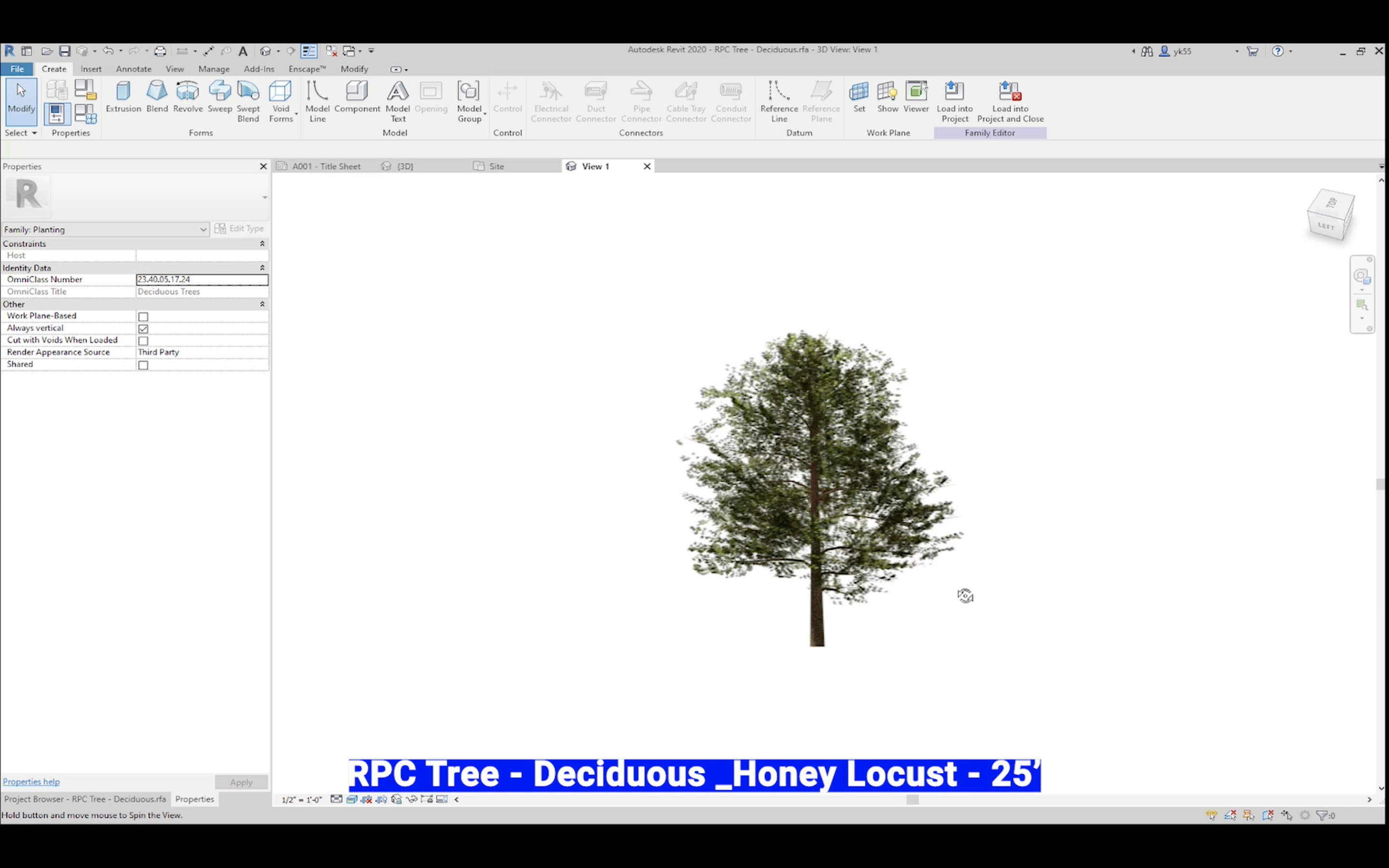
Task: Toggle the Shared checkbox
Action: 143,365
